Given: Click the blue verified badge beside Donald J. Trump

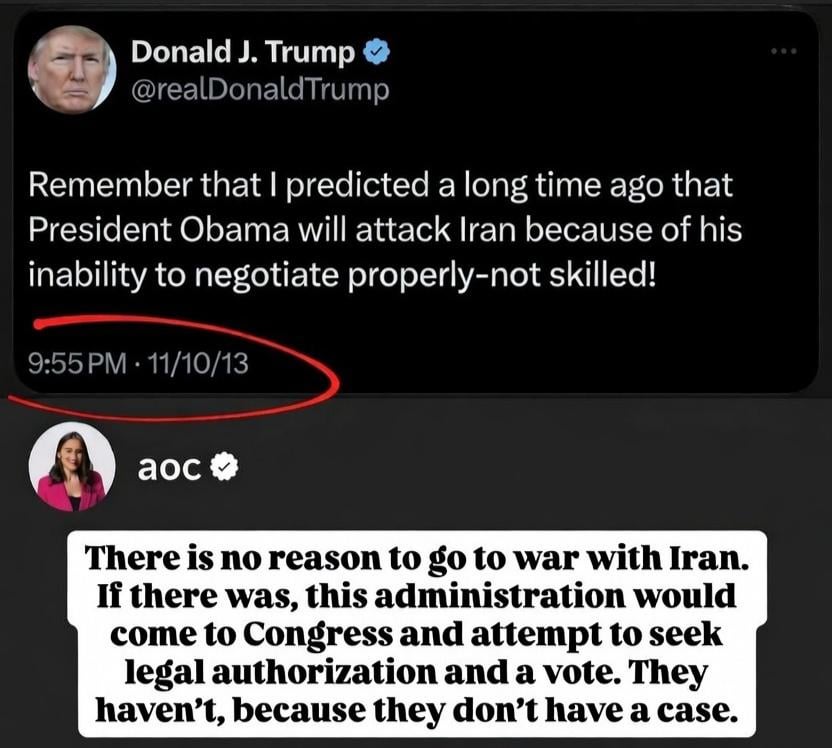Looking at the screenshot, I should (x=376, y=52).
